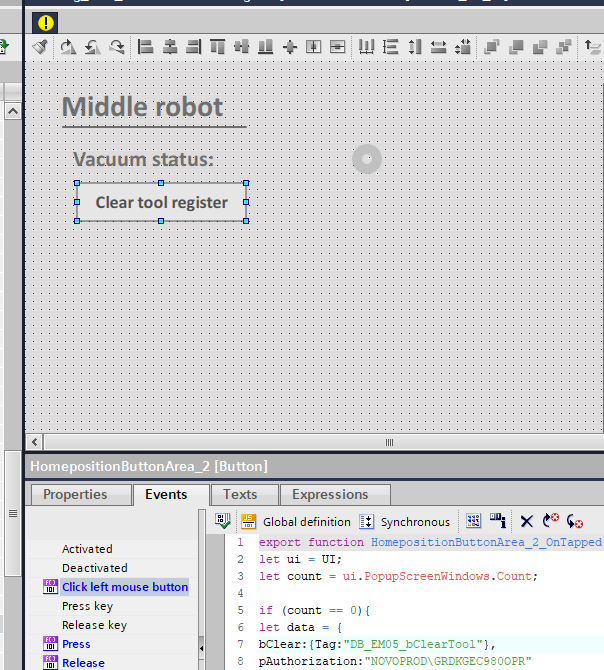
Task: Select the format painter brush icon
Action: coord(40,47)
